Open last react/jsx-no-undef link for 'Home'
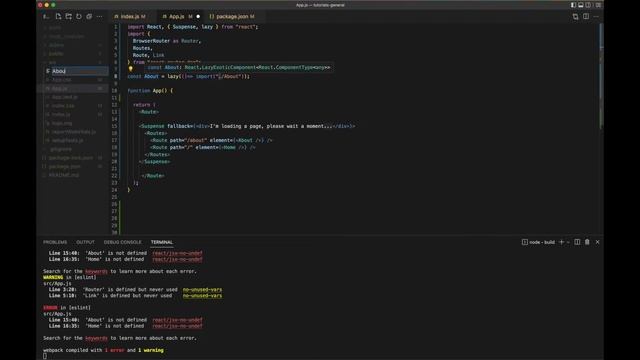This screenshot has width=640, height=360. click(x=177, y=326)
